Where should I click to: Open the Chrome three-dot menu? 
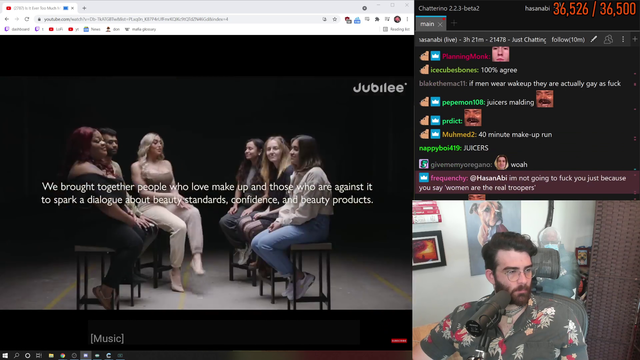click(x=407, y=19)
